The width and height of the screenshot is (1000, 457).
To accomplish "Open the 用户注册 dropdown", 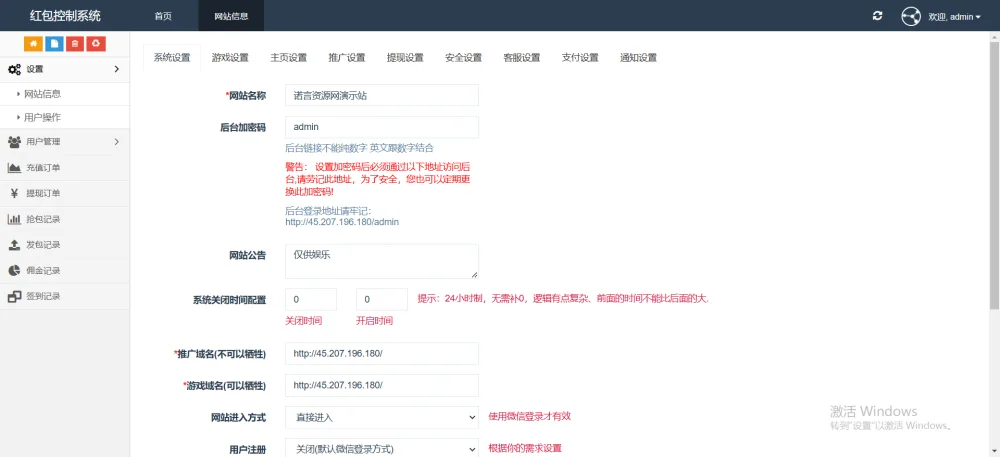I will 381,448.
